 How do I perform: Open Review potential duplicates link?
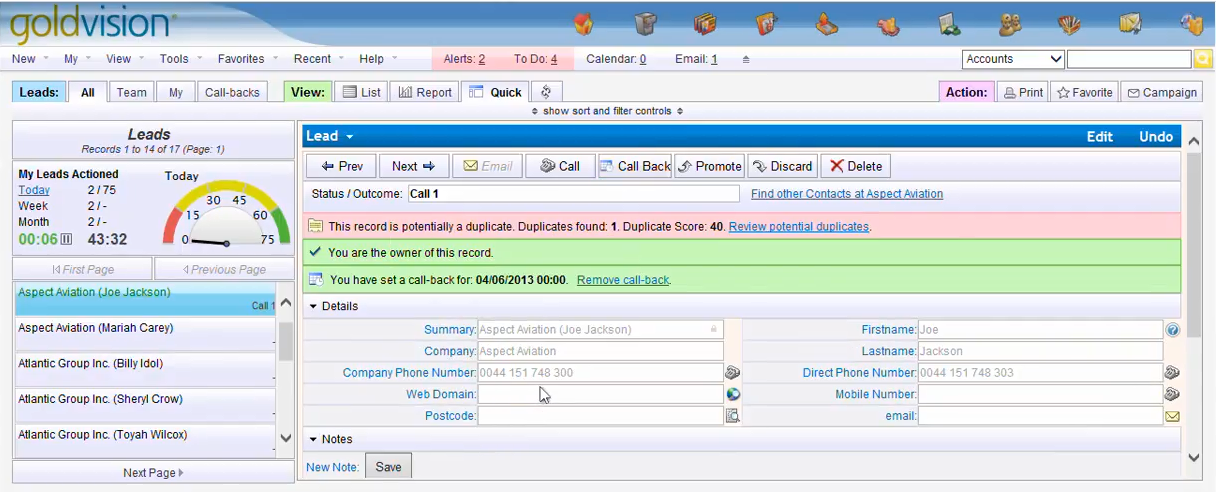tap(798, 227)
